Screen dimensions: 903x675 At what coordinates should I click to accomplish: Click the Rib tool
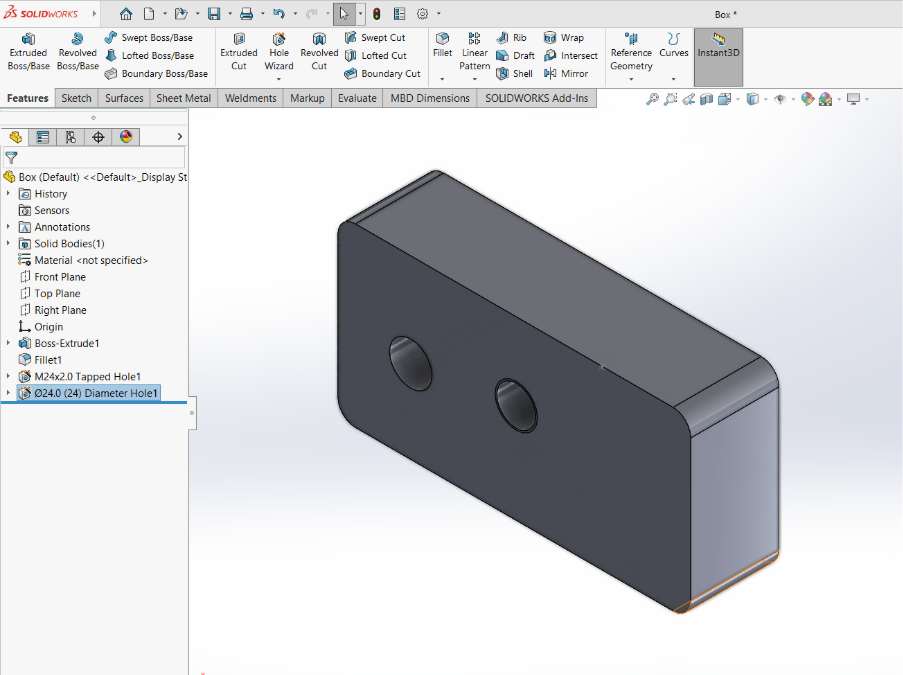[x=511, y=37]
